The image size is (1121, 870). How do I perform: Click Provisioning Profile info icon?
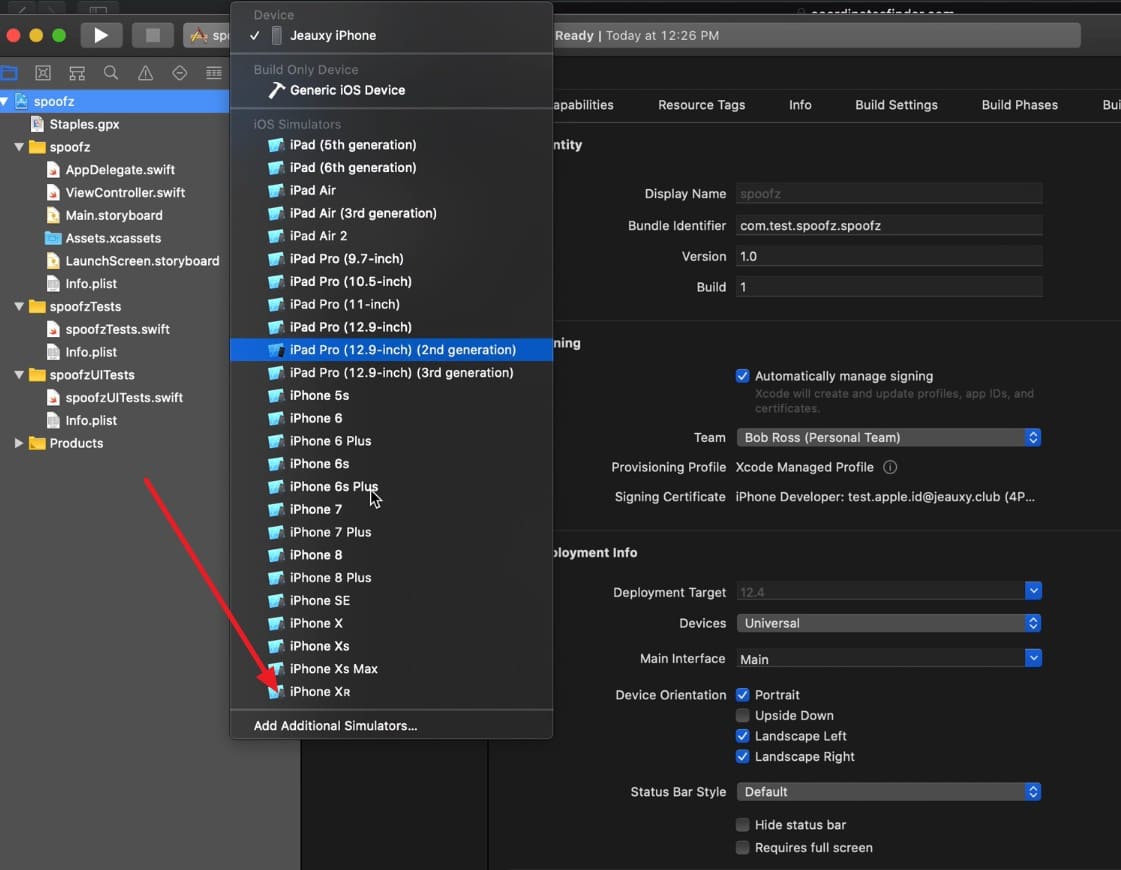tap(890, 468)
